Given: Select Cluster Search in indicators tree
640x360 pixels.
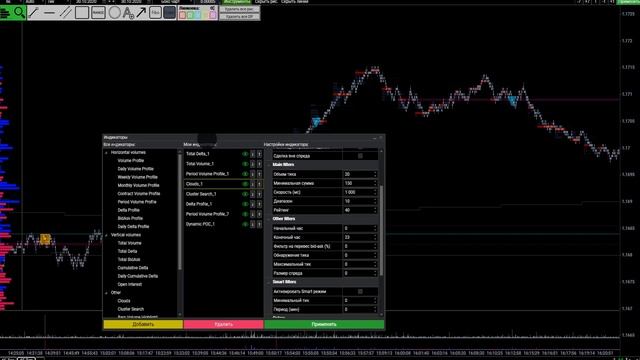Looking at the screenshot, I should pos(131,309).
